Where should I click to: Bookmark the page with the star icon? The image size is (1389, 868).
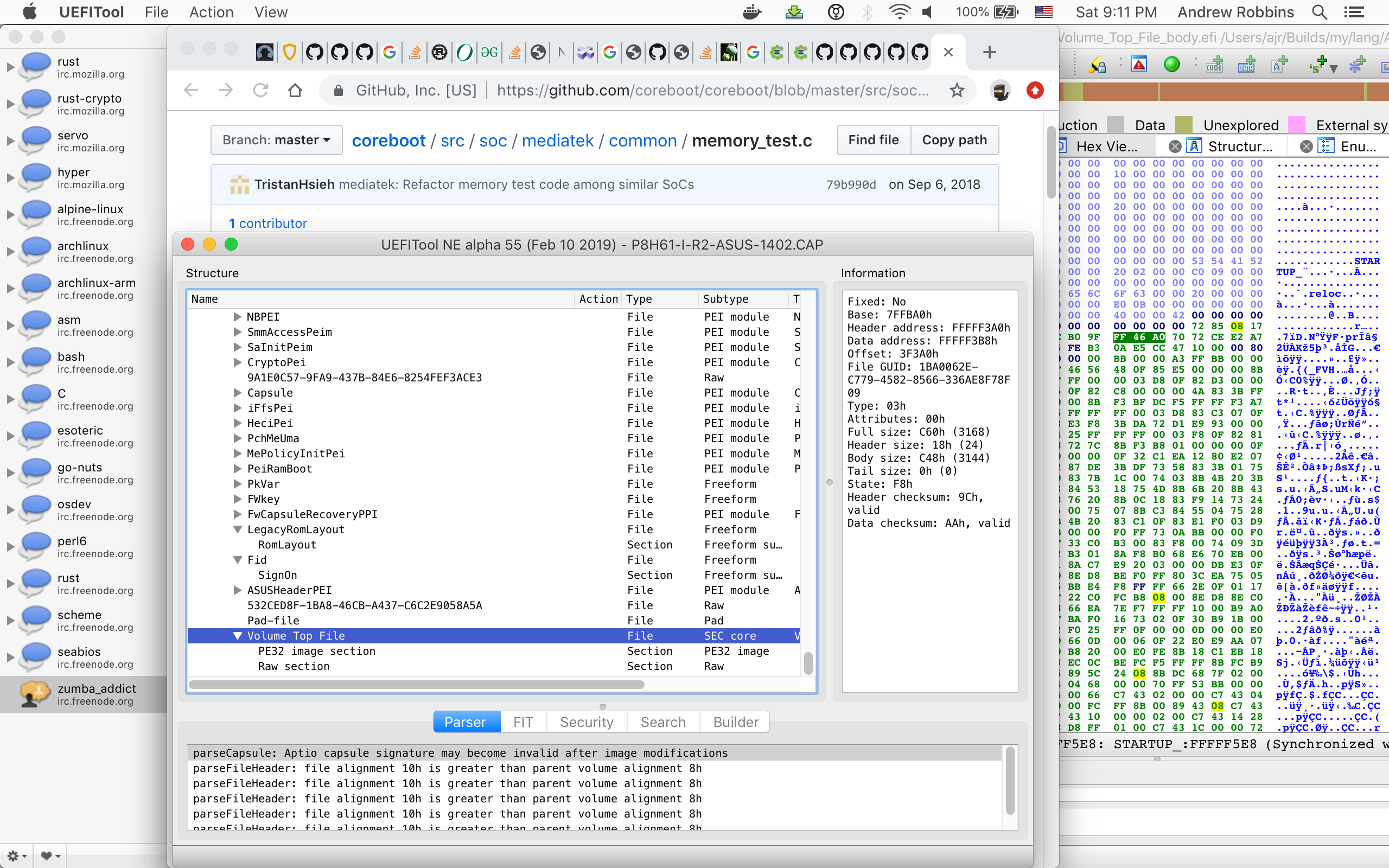click(x=956, y=90)
